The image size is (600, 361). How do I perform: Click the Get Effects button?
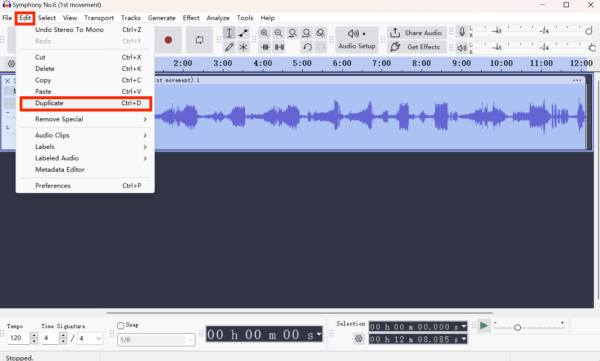tap(417, 47)
